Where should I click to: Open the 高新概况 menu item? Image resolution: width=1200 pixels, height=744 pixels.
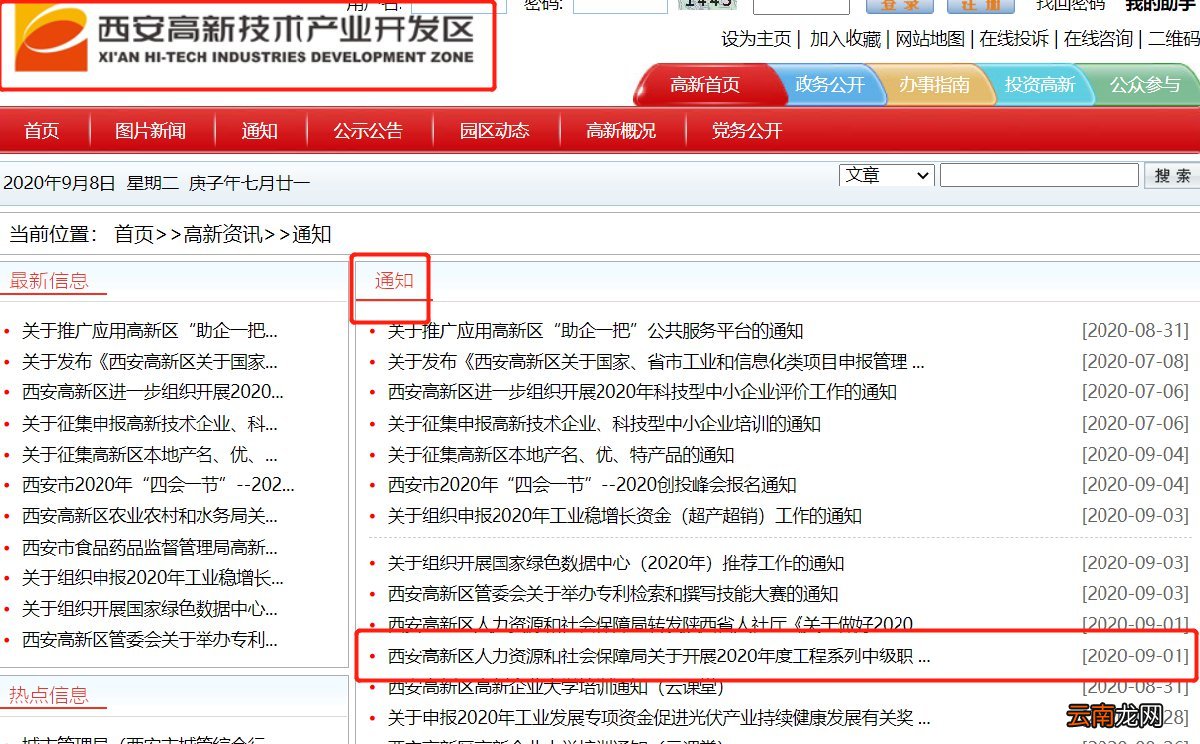[621, 131]
